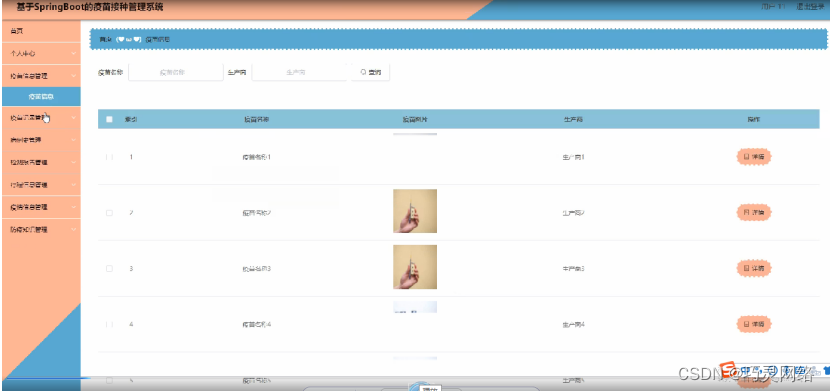Click the 生产商 search input field
The width and height of the screenshot is (830, 392).
(299, 72)
